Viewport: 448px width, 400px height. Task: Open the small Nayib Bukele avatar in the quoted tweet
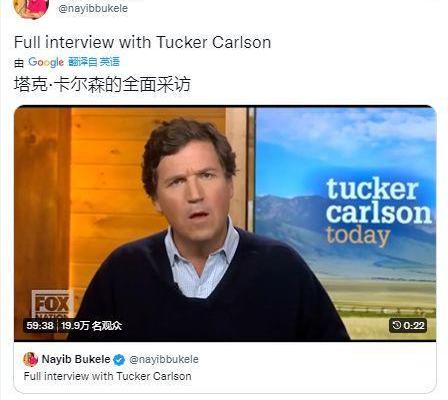(x=31, y=359)
